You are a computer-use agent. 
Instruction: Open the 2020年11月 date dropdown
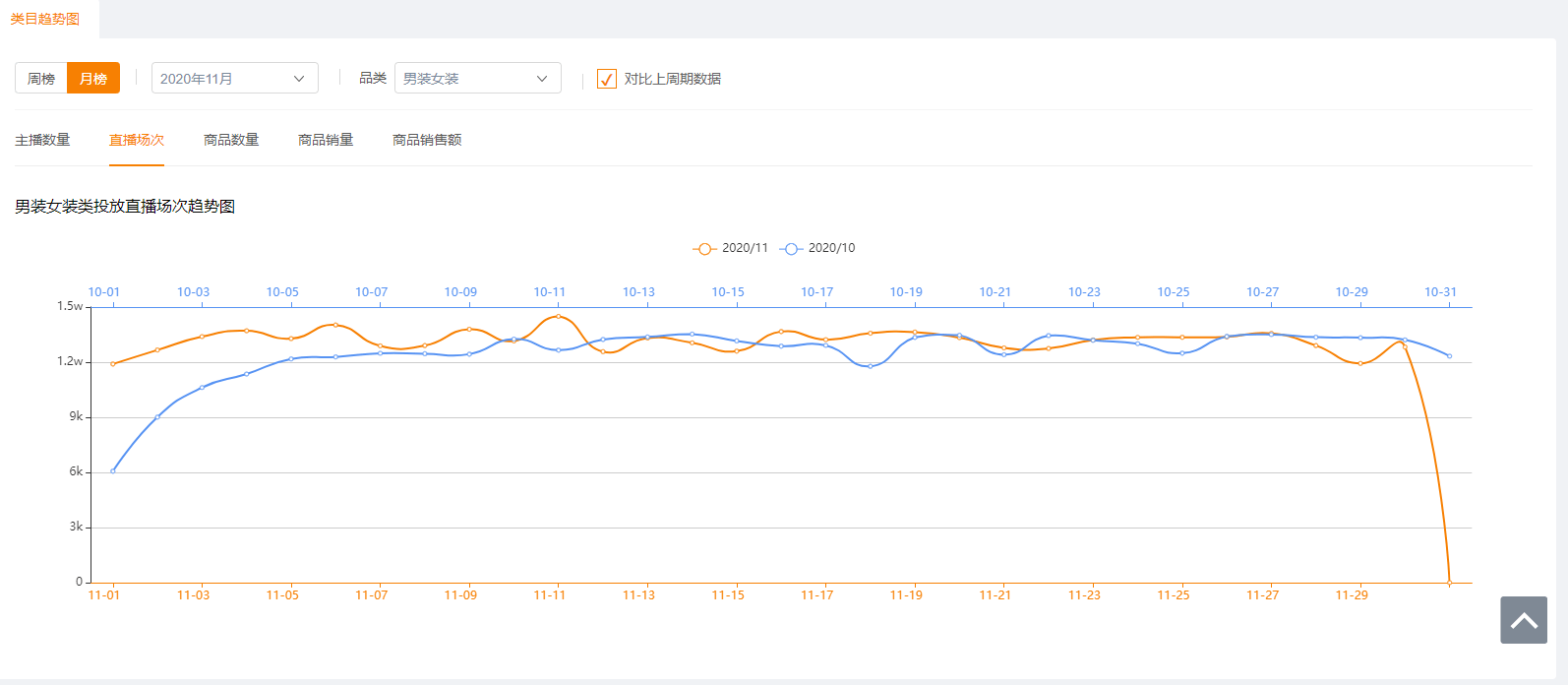pyautogui.click(x=234, y=79)
